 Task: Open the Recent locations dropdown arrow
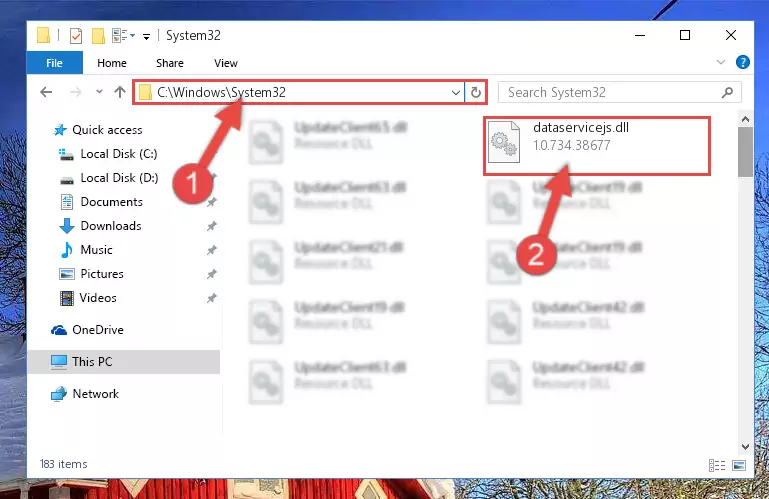click(99, 91)
